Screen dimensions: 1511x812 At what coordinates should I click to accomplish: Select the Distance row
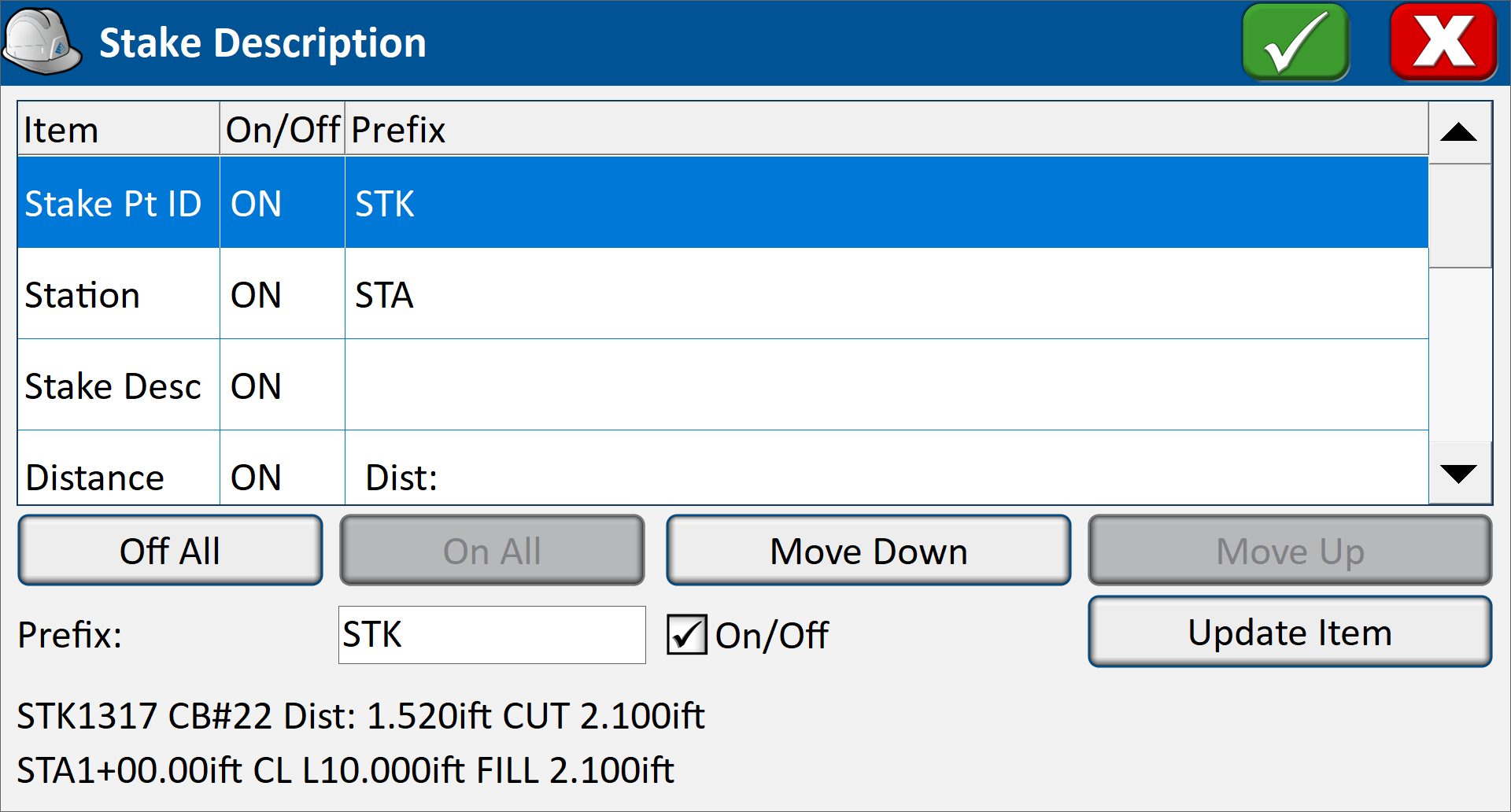point(722,468)
